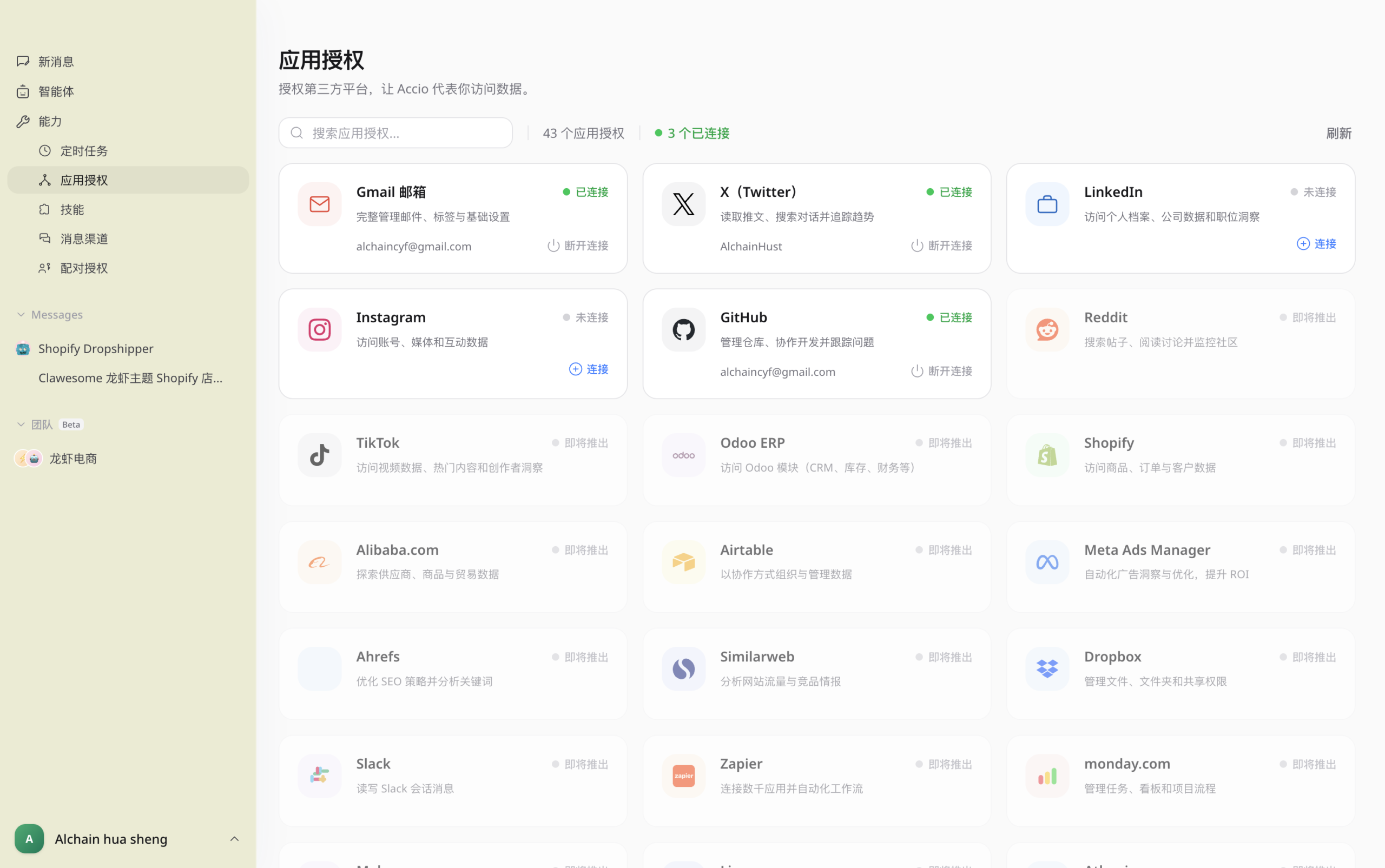Open 配对授权 in the sidebar
1385x868 pixels.
[84, 268]
